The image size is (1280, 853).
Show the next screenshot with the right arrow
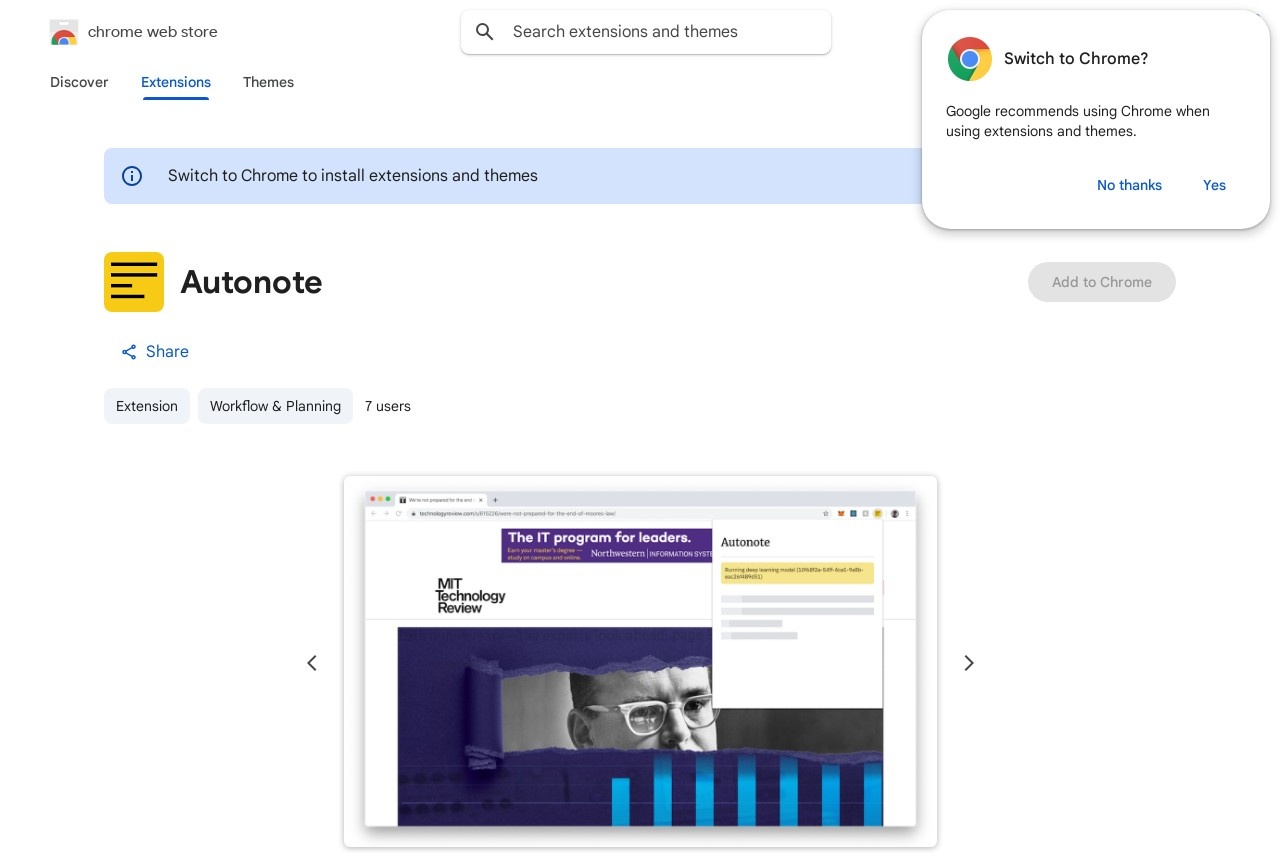click(x=968, y=663)
